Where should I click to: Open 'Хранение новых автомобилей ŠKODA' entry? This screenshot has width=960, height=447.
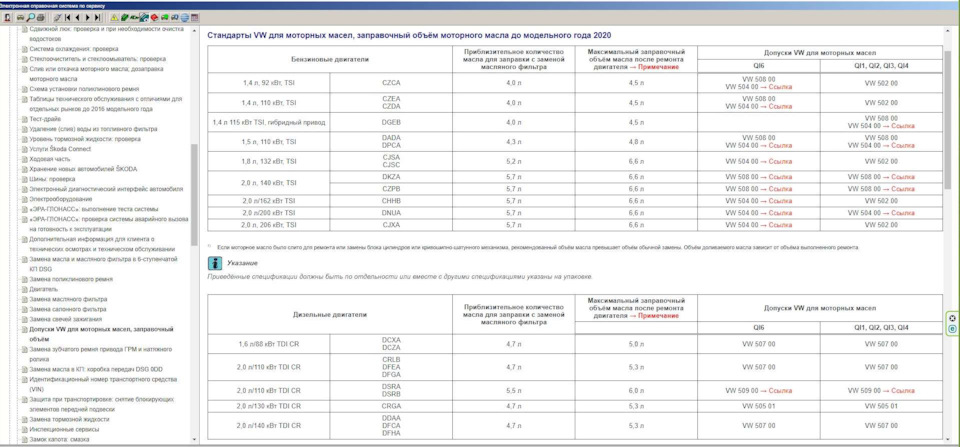point(83,169)
